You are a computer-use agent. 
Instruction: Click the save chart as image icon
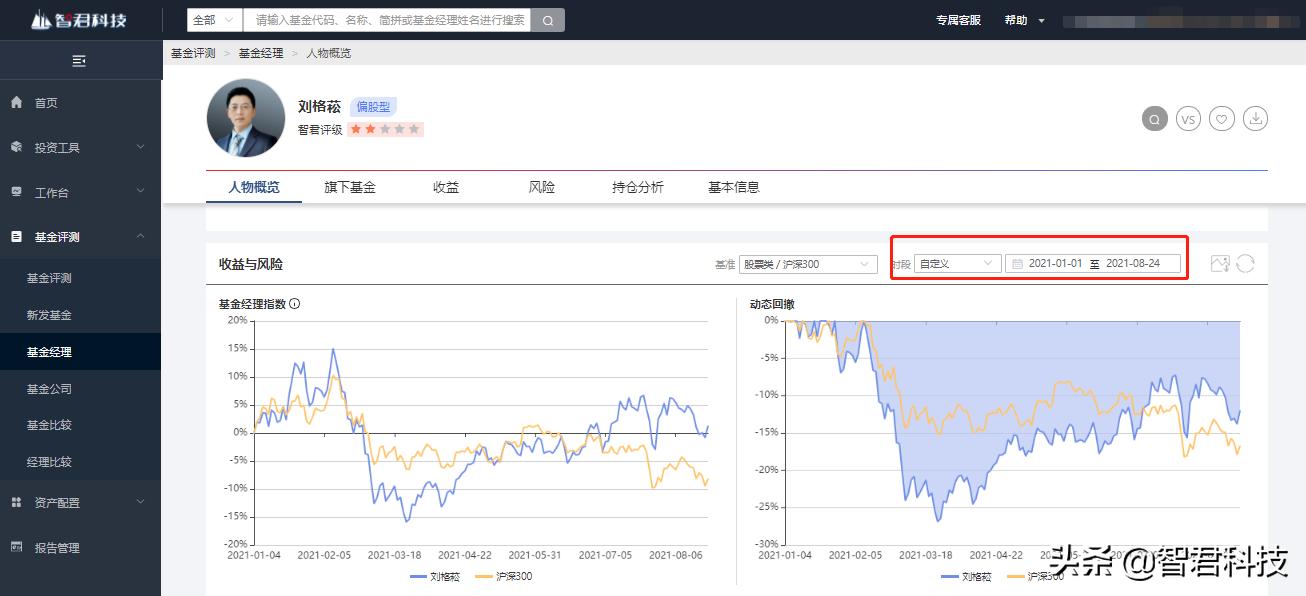tap(1220, 263)
